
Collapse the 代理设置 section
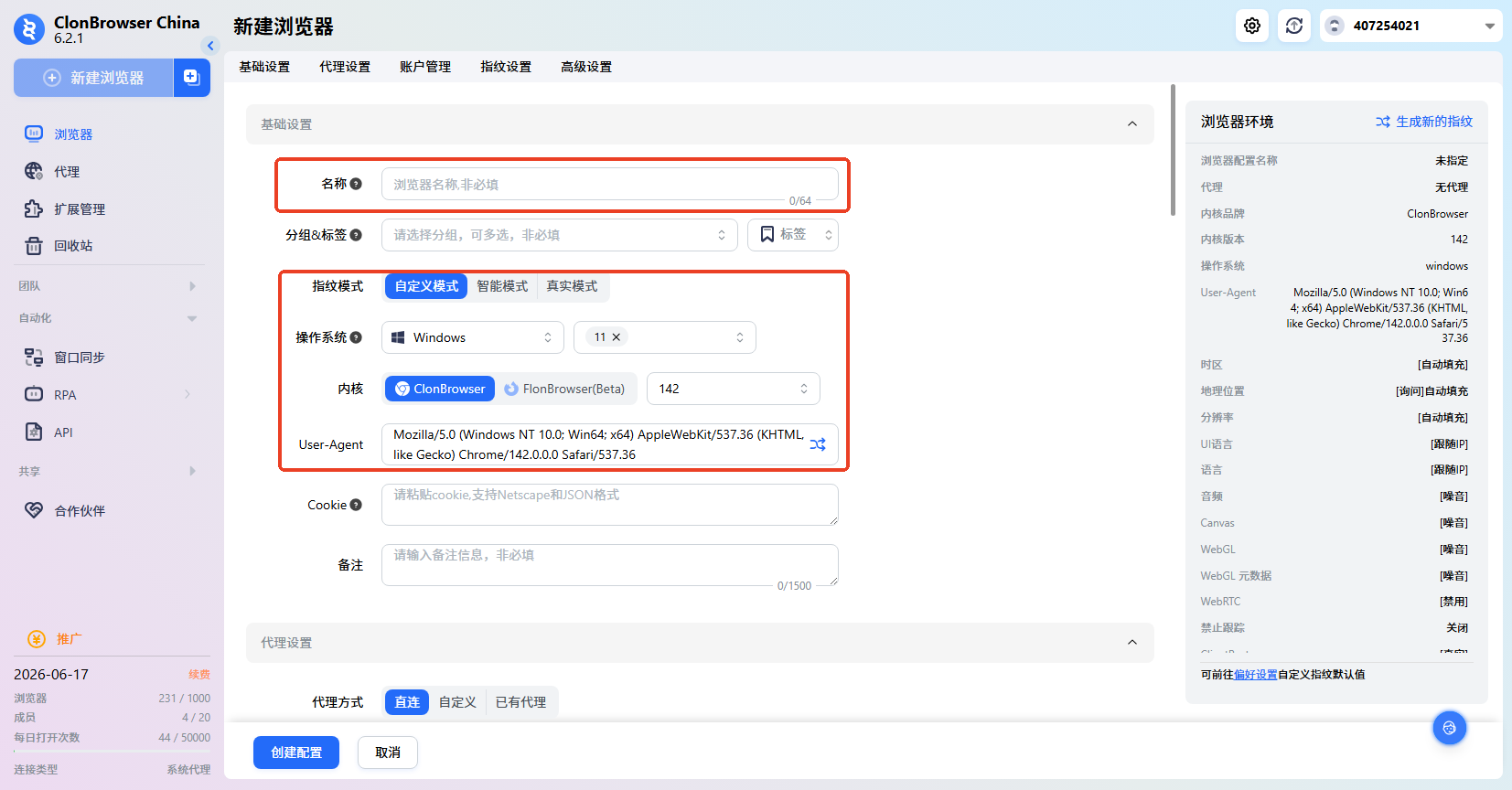[x=1132, y=642]
